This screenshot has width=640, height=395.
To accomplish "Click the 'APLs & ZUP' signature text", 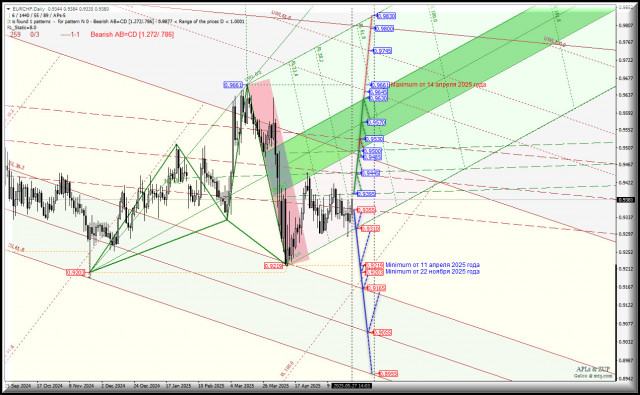I will [x=593, y=369].
